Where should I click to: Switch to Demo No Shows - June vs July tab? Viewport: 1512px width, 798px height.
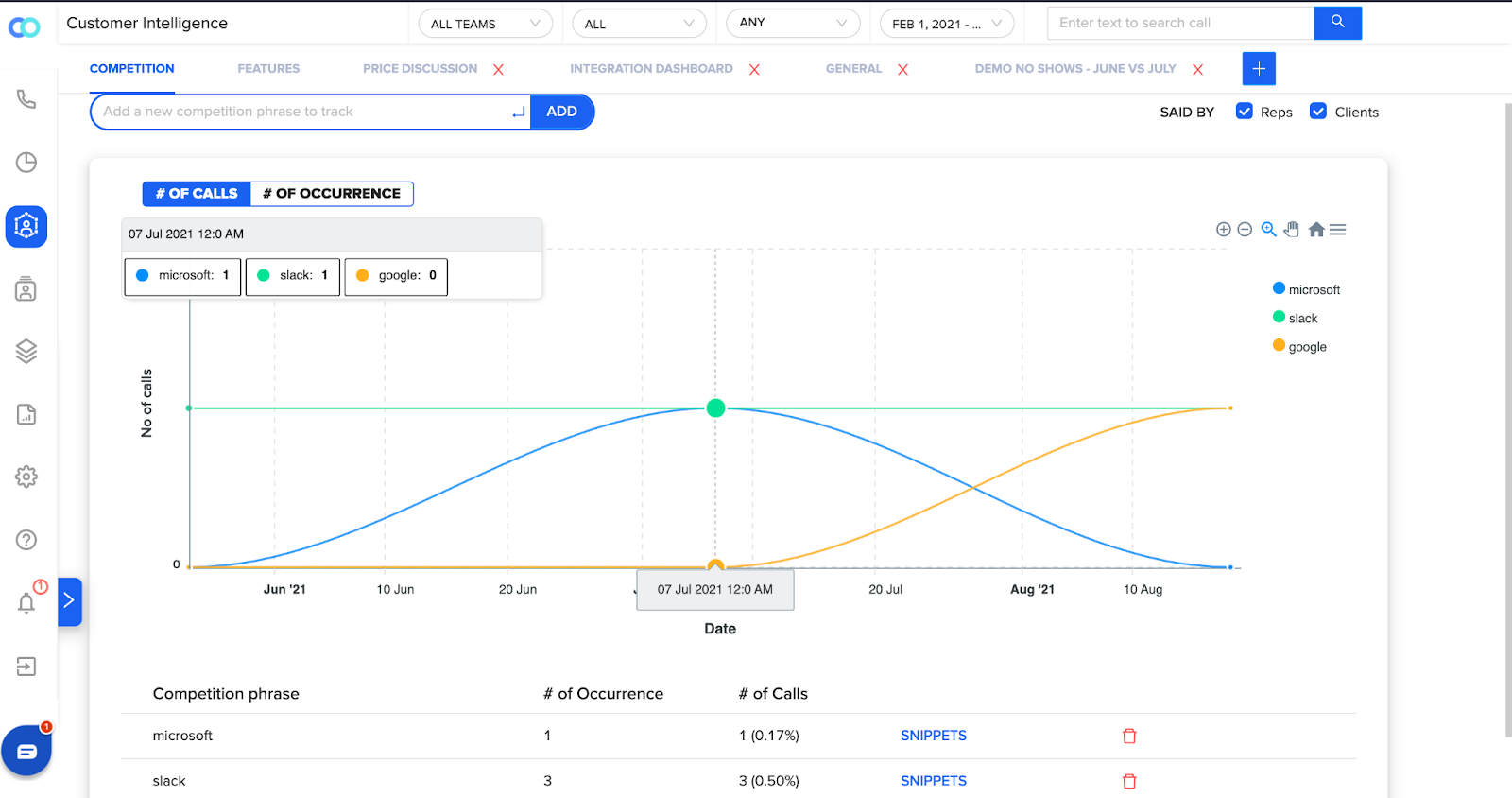[x=1075, y=69]
